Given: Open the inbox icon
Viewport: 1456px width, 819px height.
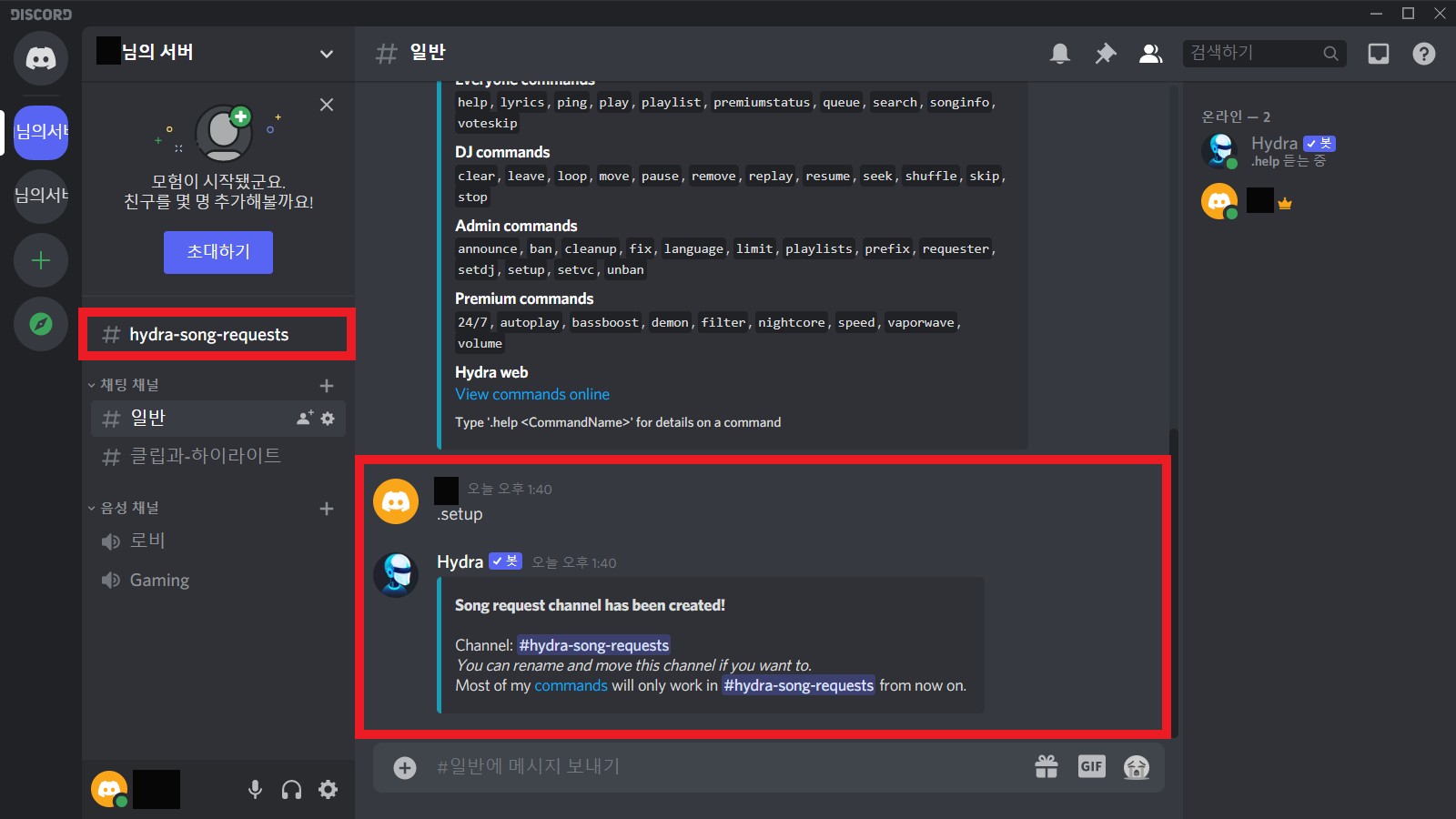Looking at the screenshot, I should [x=1379, y=54].
